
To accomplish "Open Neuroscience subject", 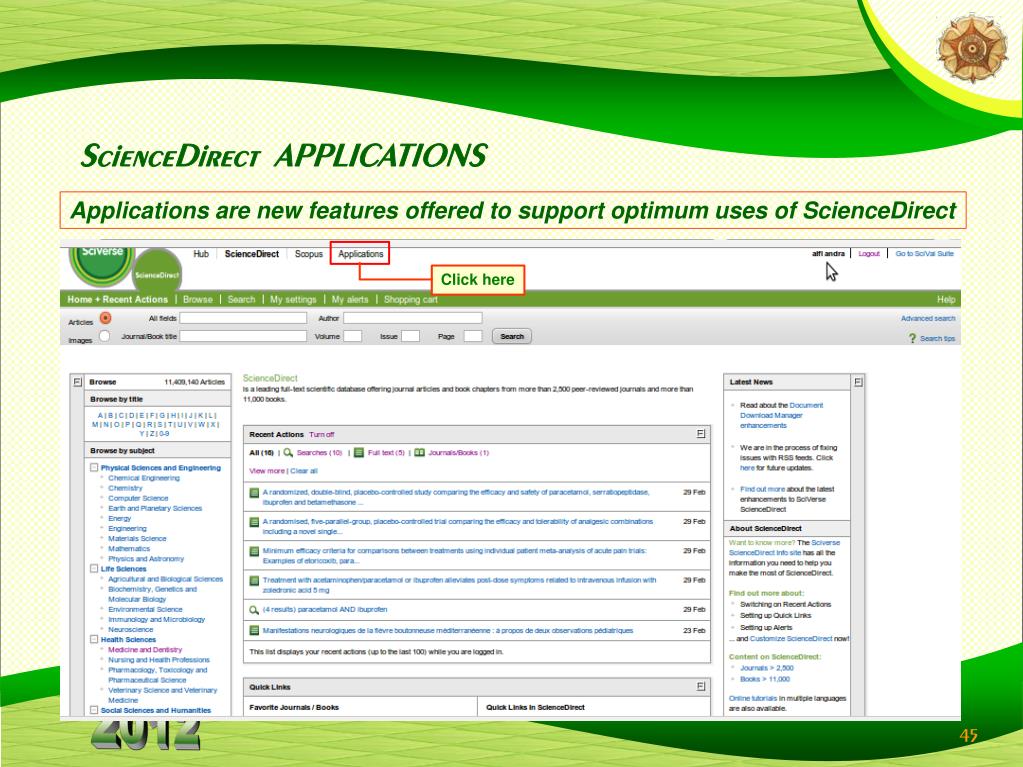I will pyautogui.click(x=130, y=630).
